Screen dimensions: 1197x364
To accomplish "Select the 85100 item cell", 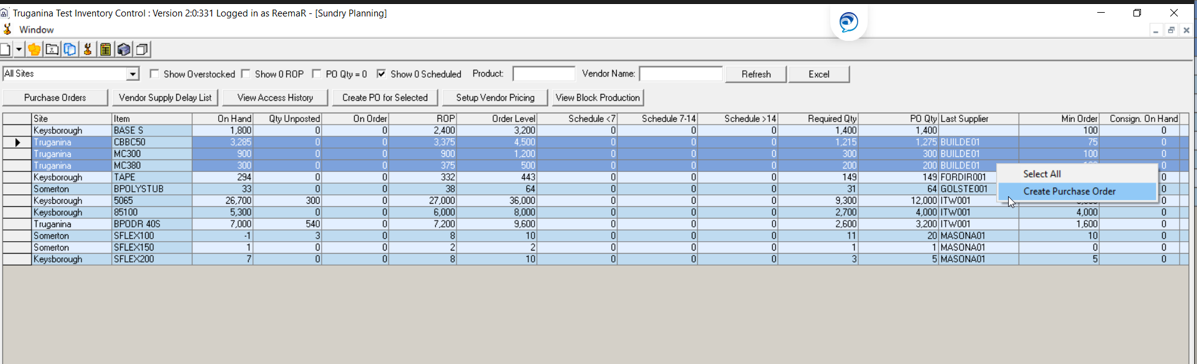I will [x=151, y=212].
